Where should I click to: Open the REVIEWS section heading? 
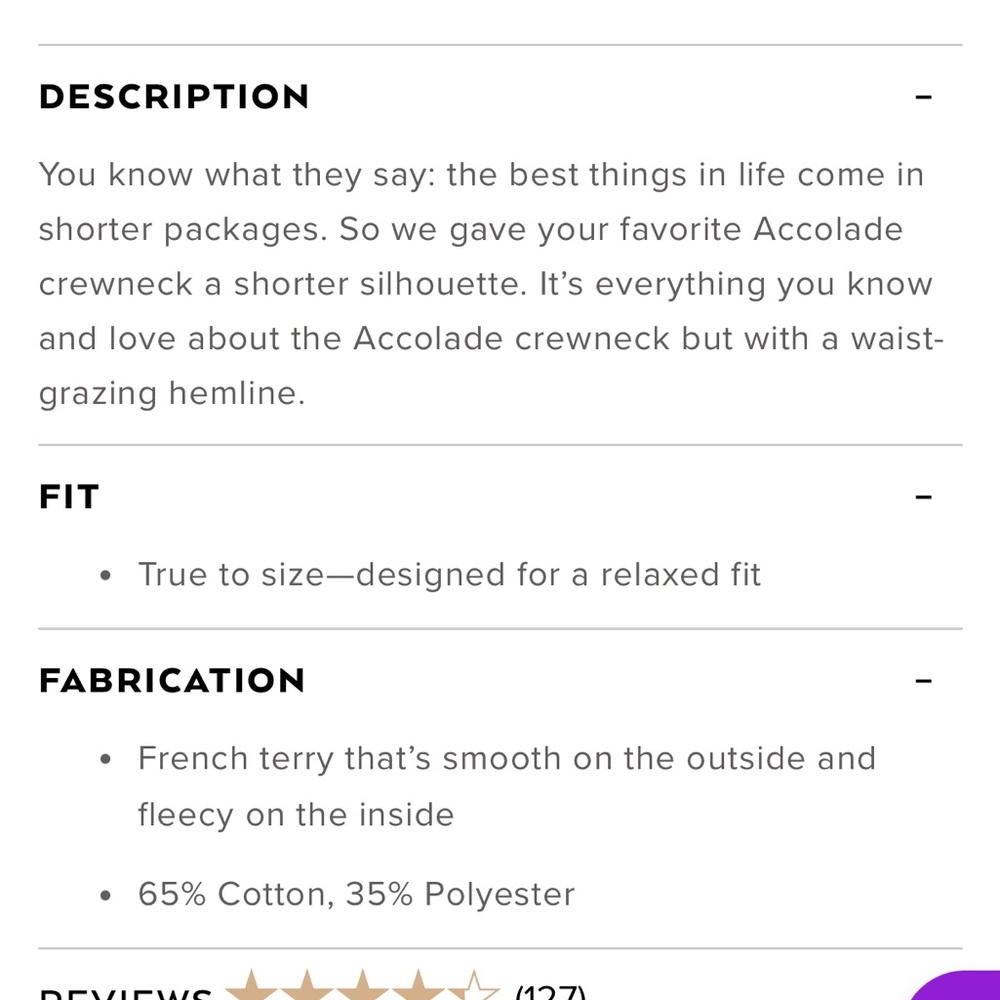pos(126,994)
